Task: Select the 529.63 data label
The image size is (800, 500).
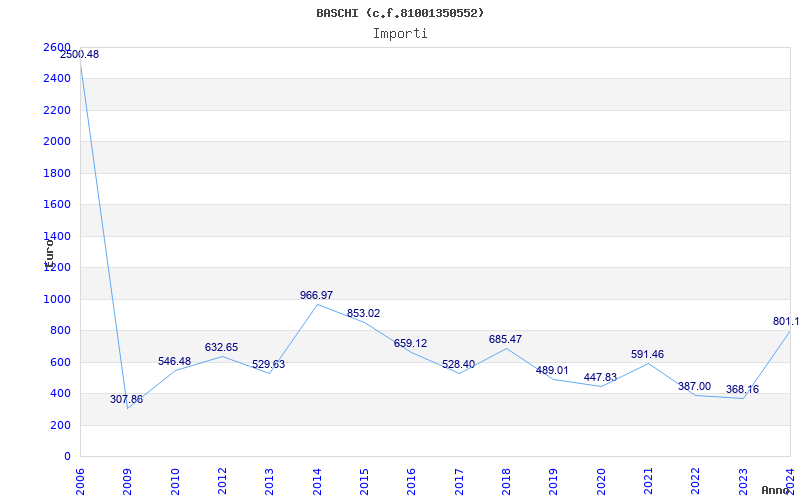Action: pyautogui.click(x=268, y=364)
